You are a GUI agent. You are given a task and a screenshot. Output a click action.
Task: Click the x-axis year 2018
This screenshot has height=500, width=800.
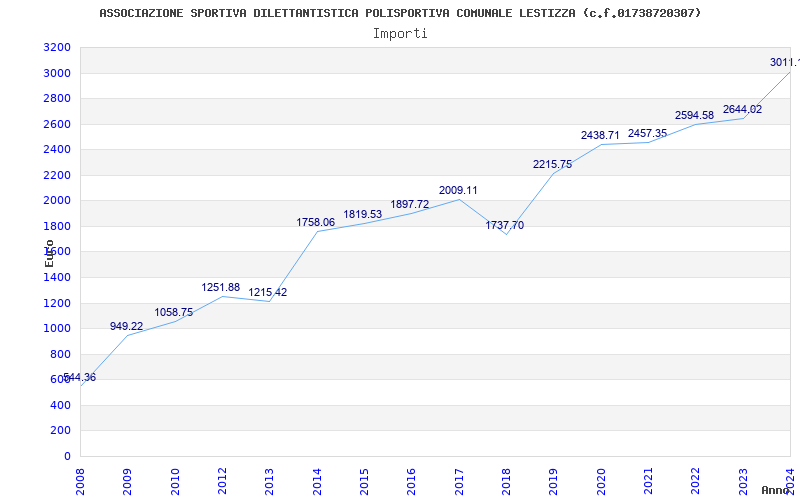[x=506, y=482]
